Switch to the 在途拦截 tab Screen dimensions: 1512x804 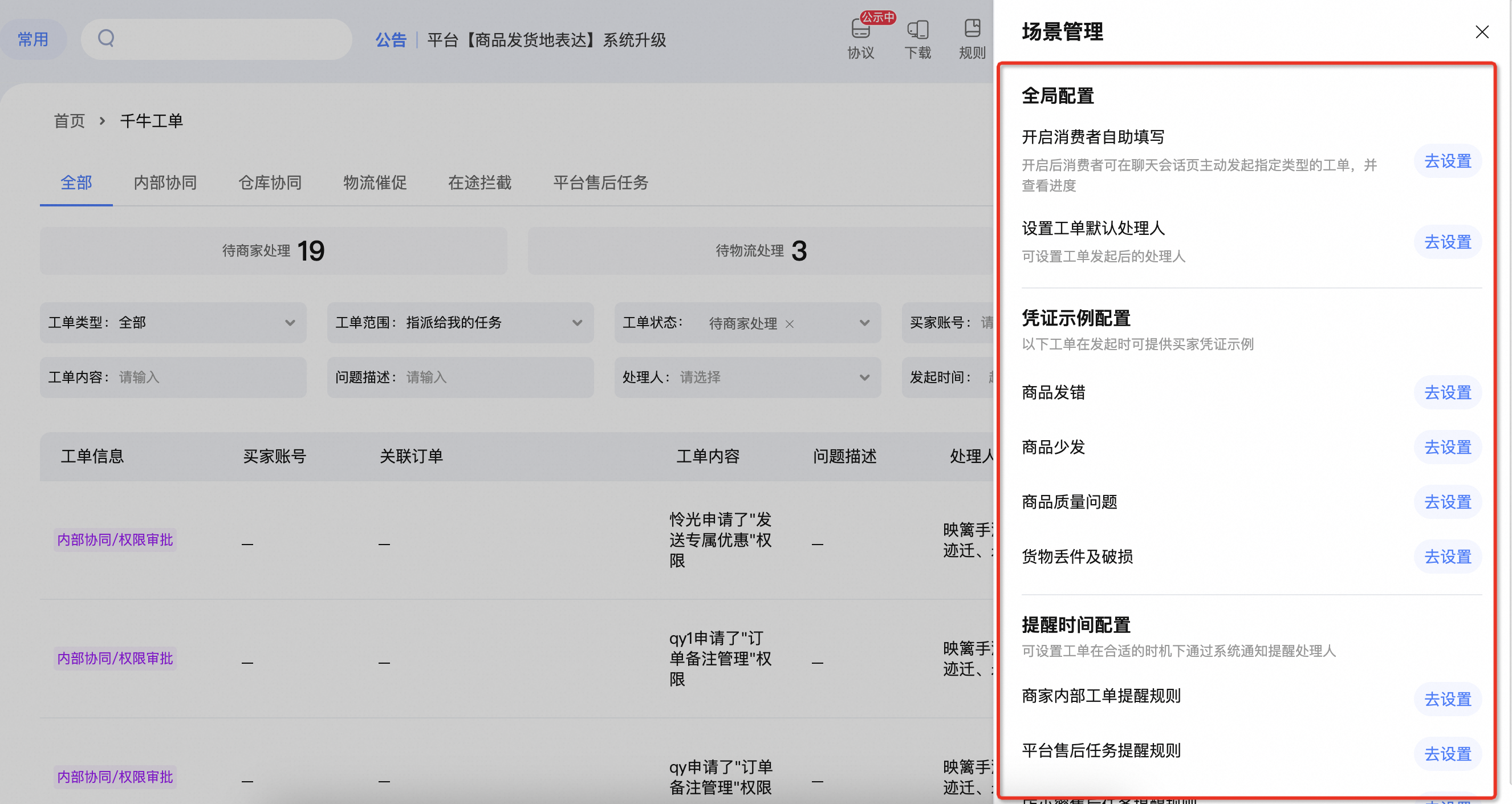click(x=479, y=182)
